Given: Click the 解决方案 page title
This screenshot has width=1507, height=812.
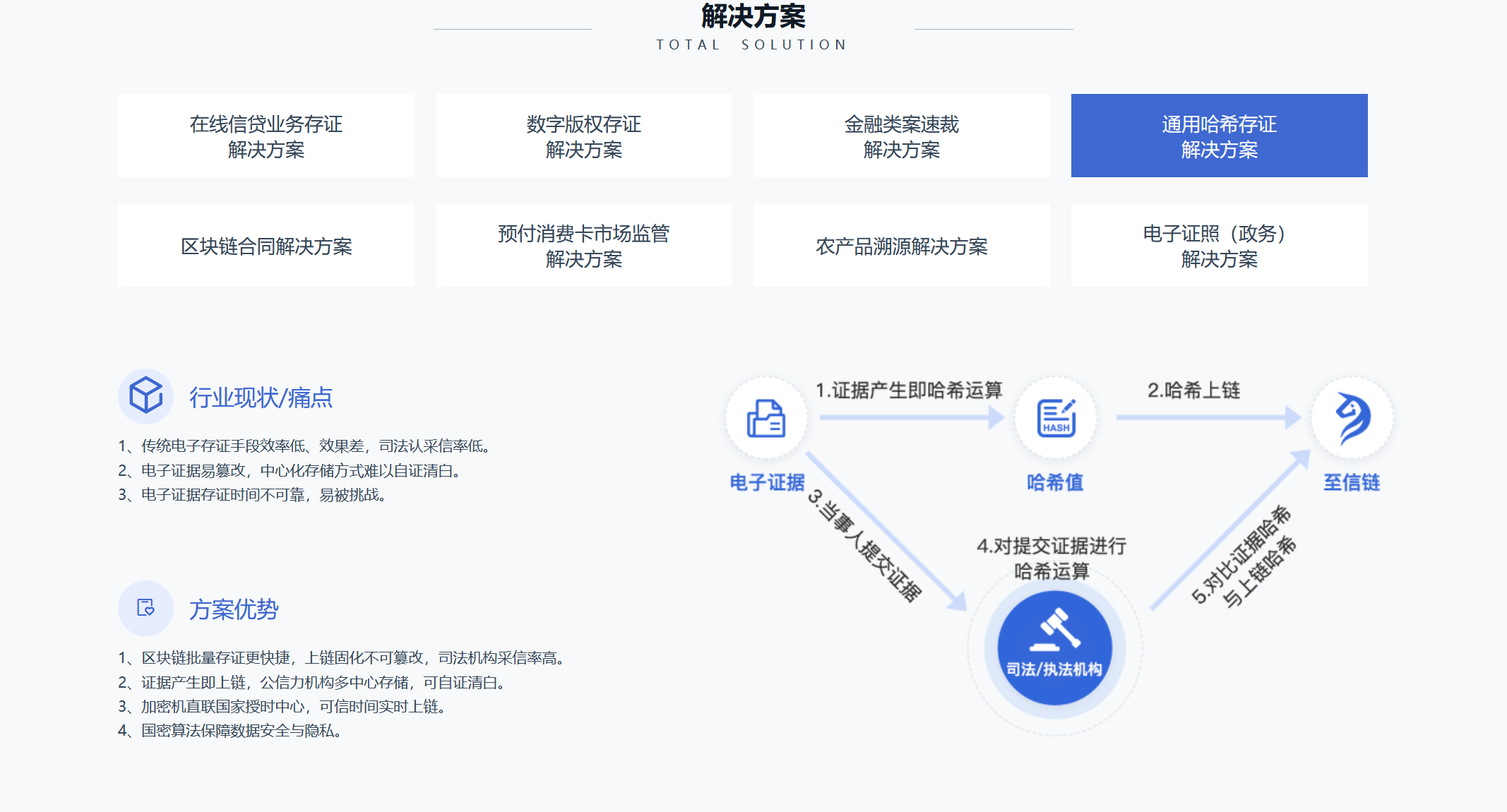Looking at the screenshot, I should click(x=753, y=16).
